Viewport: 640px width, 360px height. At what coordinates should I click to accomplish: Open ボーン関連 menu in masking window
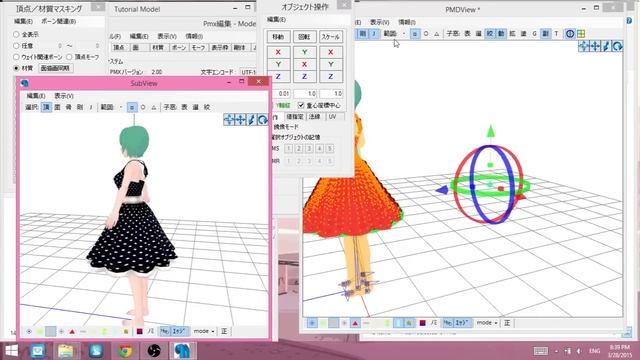pos(58,21)
